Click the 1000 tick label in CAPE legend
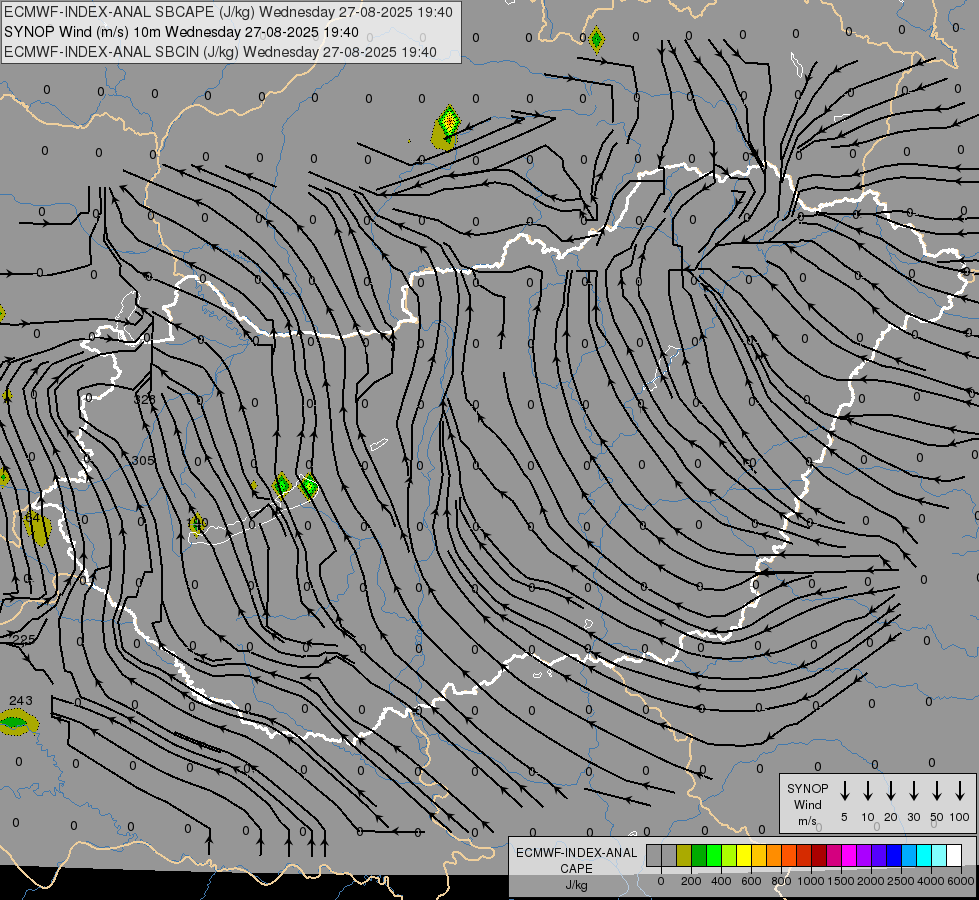Viewport: 979px width, 900px height. [811, 881]
